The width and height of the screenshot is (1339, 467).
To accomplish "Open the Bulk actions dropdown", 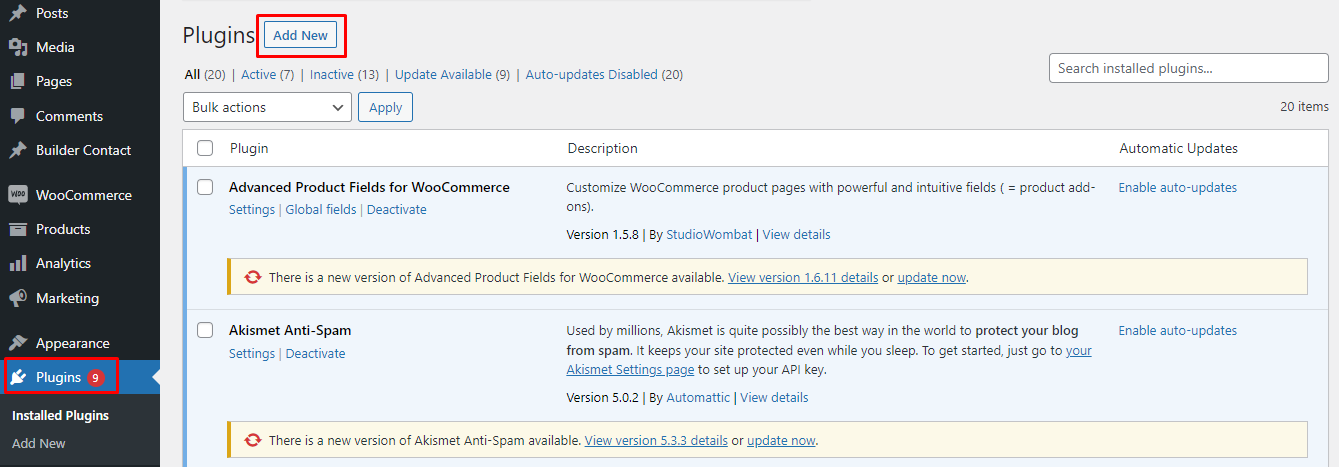I will 267,107.
